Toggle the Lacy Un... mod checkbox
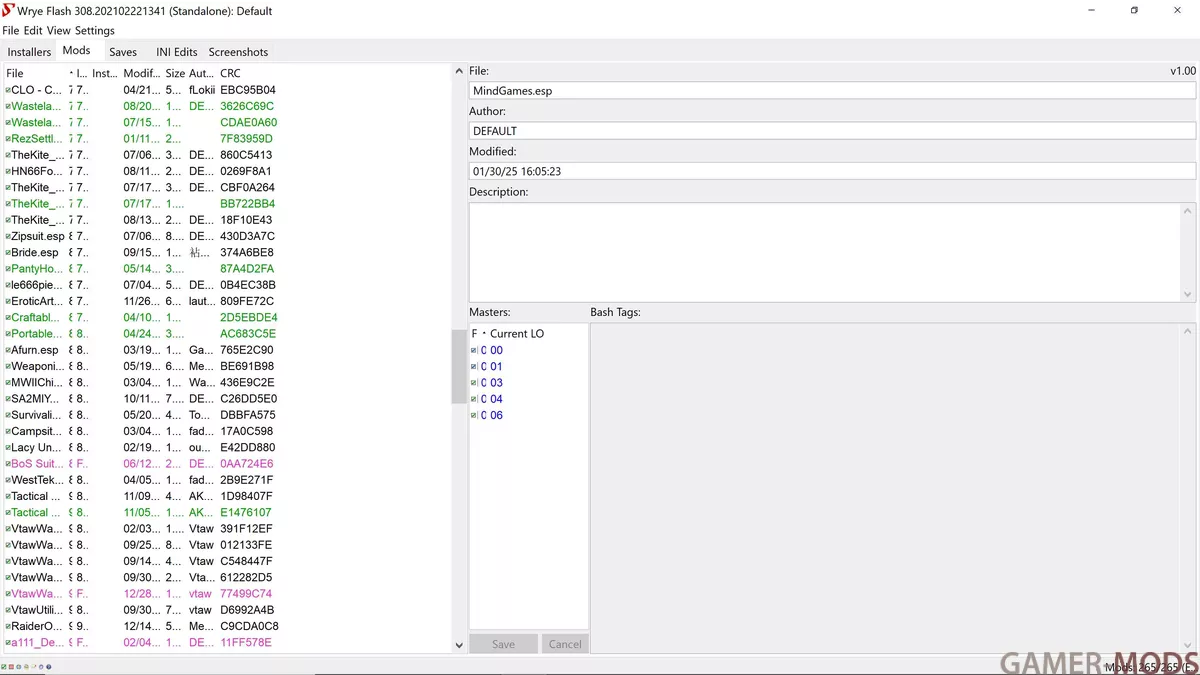This screenshot has height=675, width=1200. pos(8,448)
